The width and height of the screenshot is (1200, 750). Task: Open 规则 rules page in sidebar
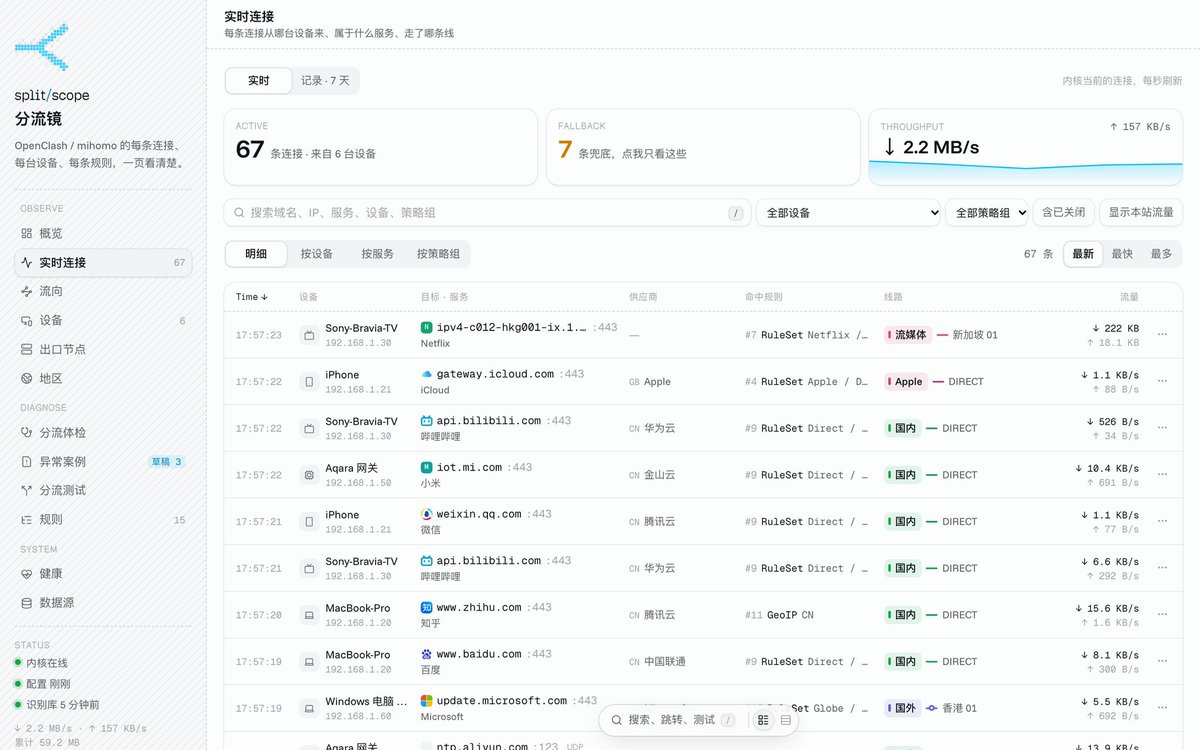103,519
